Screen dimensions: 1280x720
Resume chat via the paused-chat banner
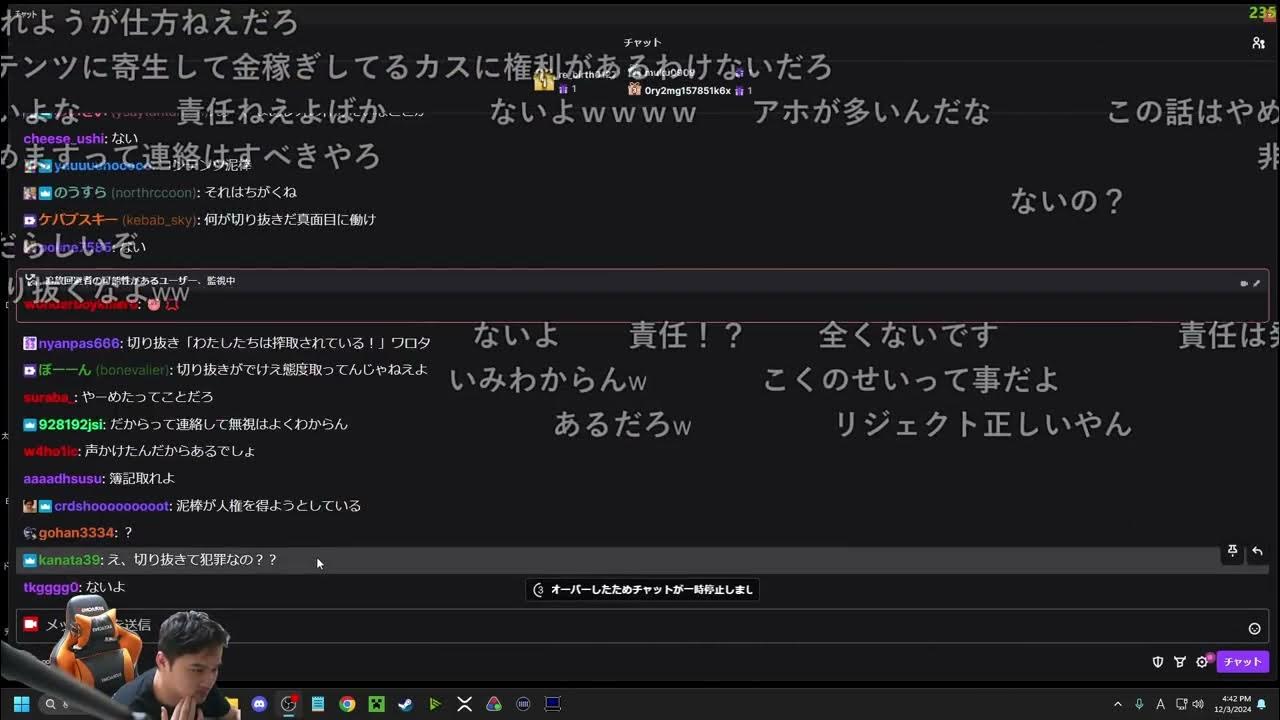tap(643, 590)
